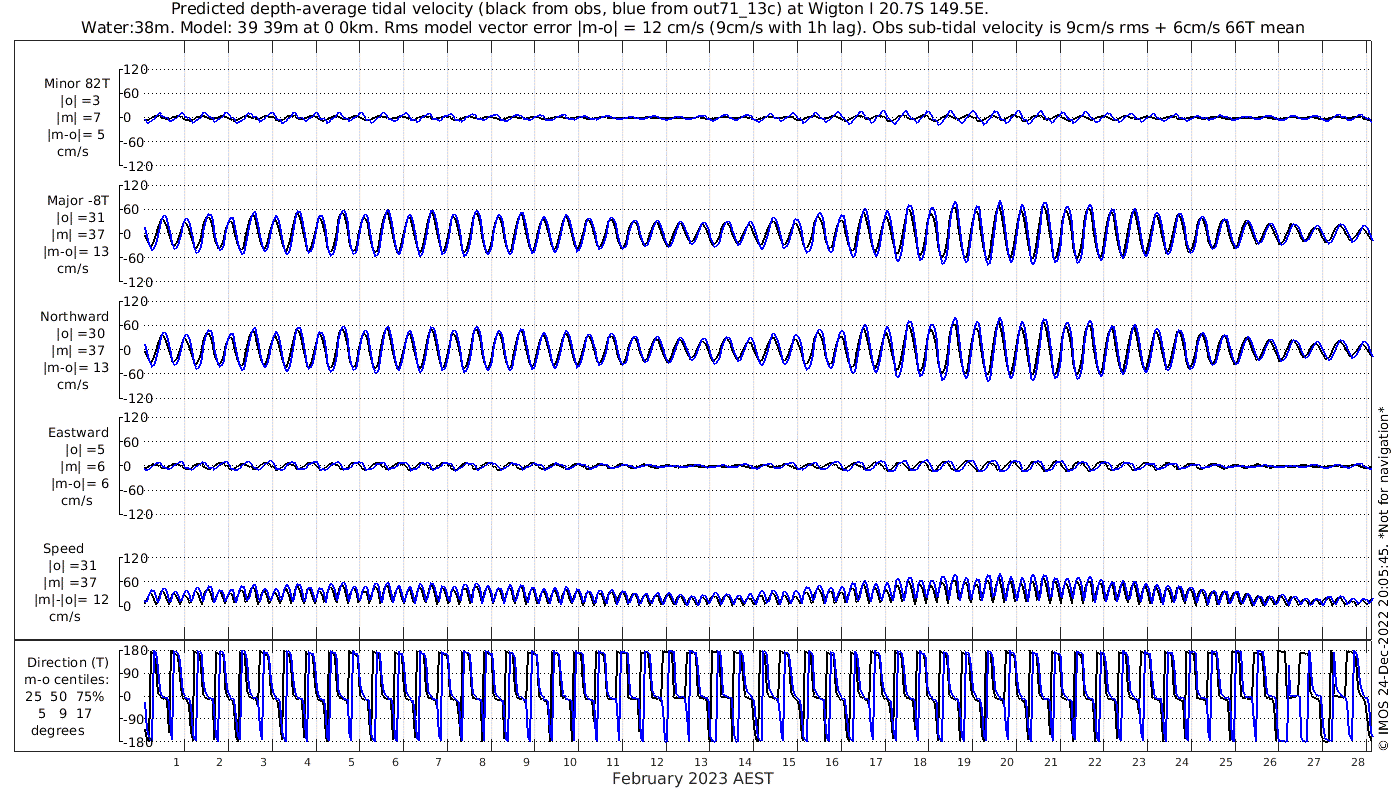Screen dimensions: 1400x800
Task: Select "|m|-|o|= 12" under Speed
Action: click(71, 600)
